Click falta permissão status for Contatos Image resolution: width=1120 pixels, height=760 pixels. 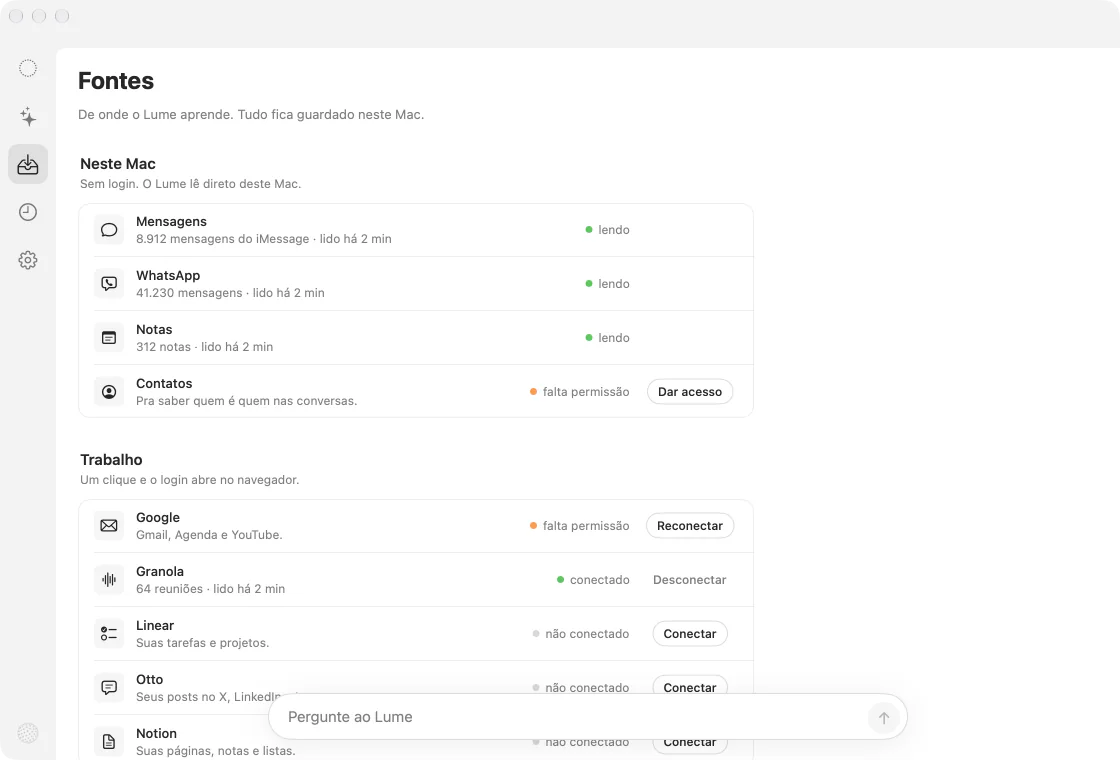click(x=580, y=391)
